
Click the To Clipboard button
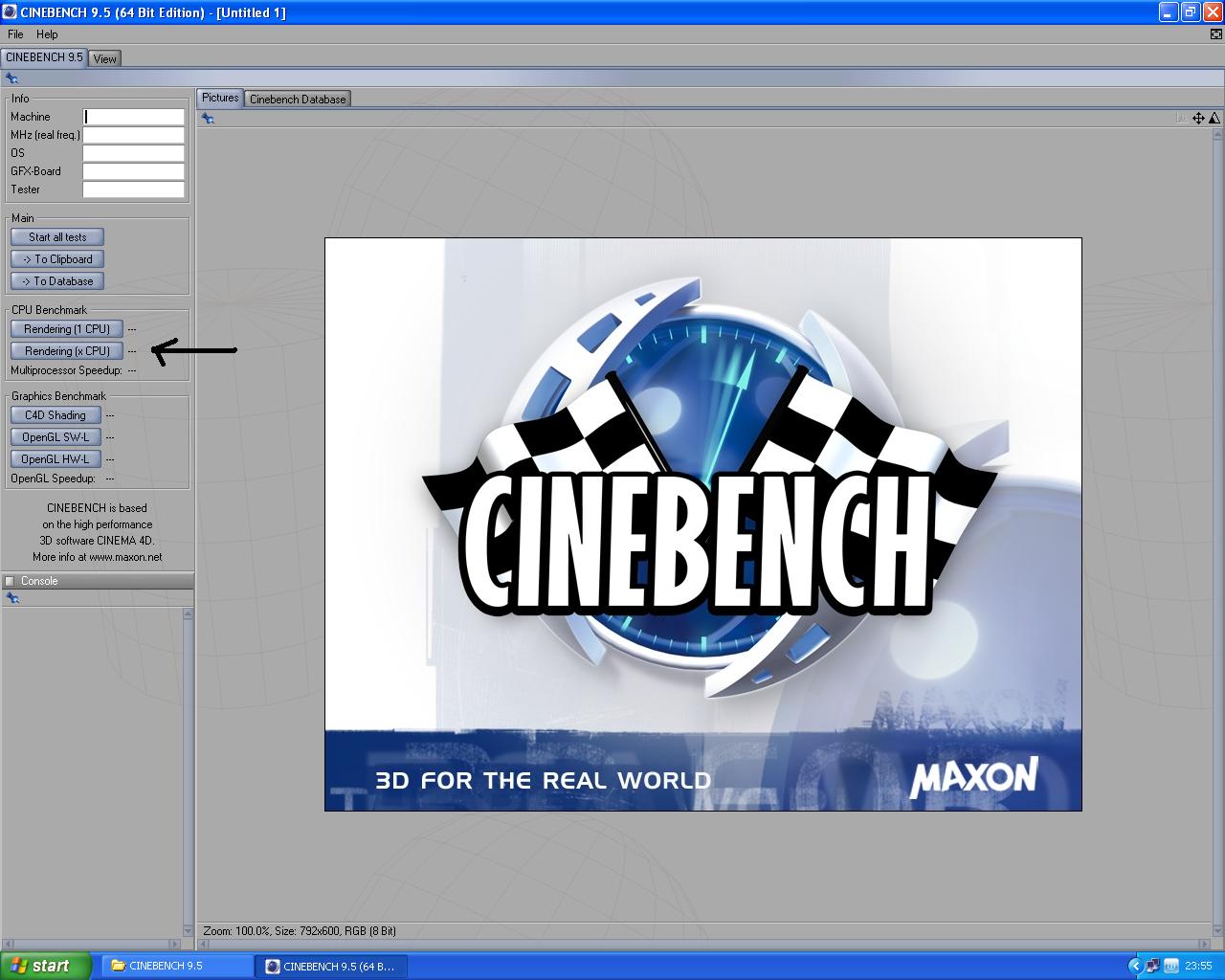[57, 259]
